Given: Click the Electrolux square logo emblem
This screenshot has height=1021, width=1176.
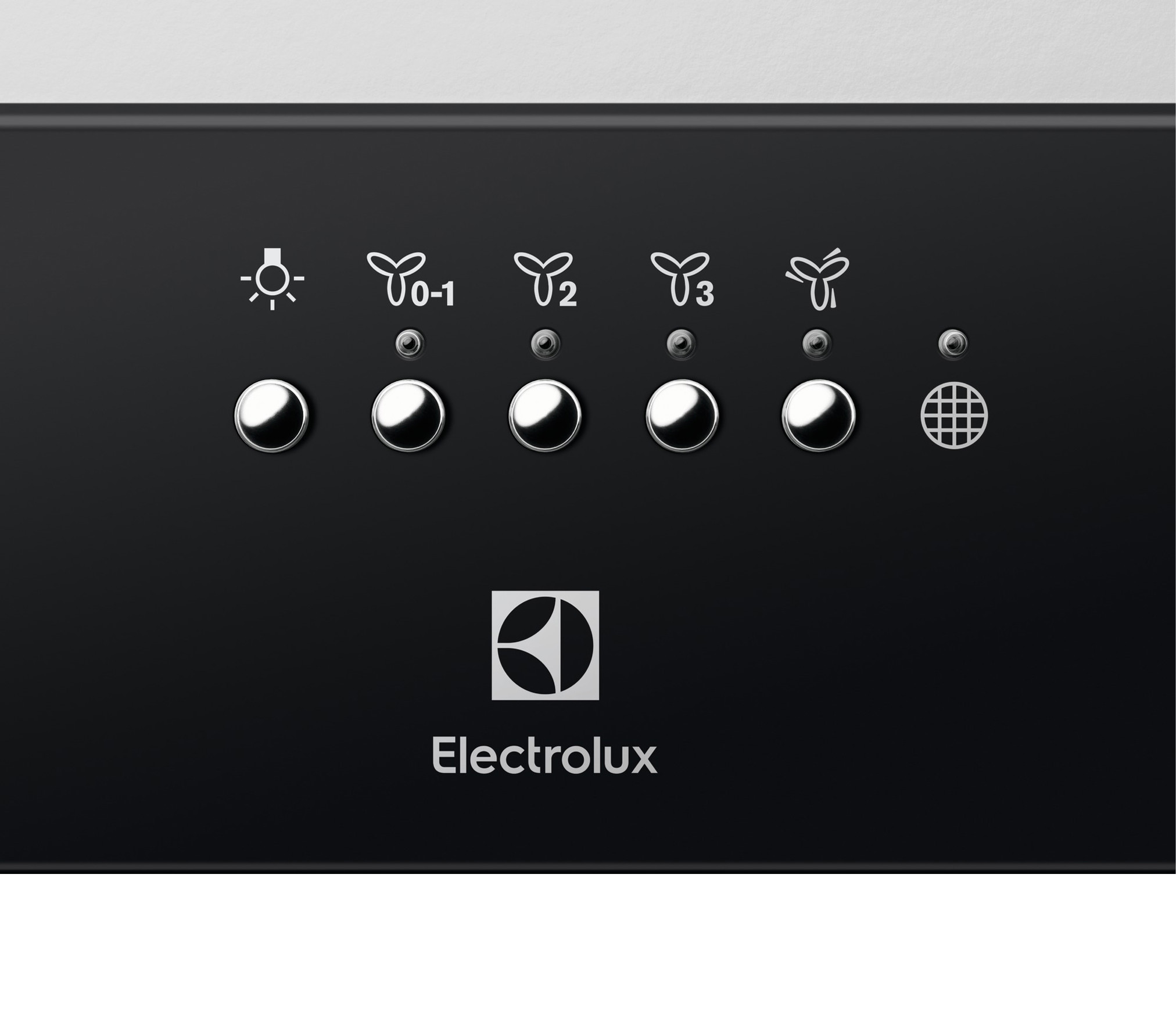Looking at the screenshot, I should click(x=545, y=645).
